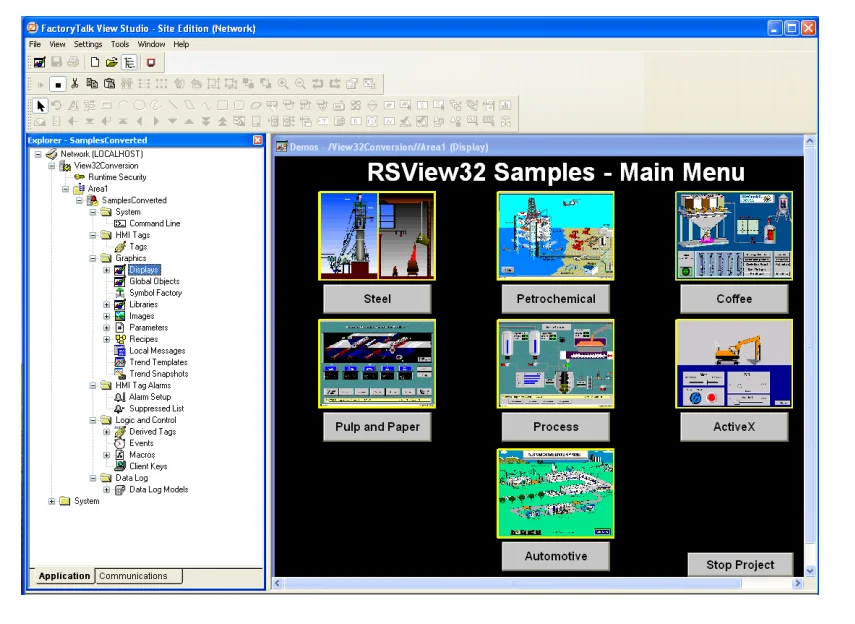Viewport: 855px width, 624px height.
Task: Select the arrow pointer tool
Action: 40,105
